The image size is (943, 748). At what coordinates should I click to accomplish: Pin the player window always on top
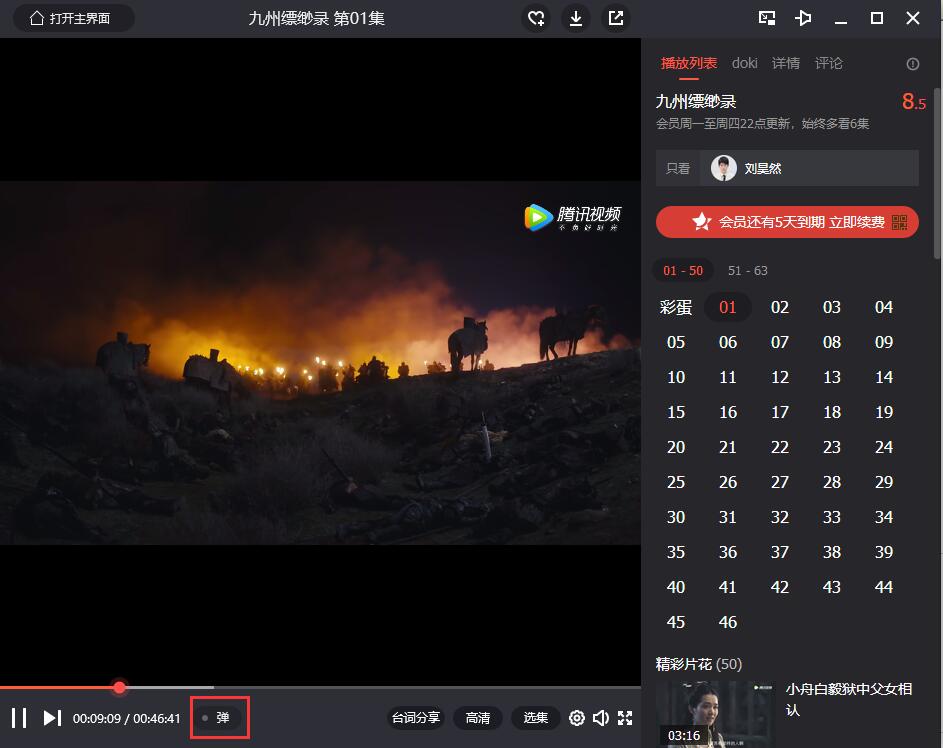pyautogui.click(x=803, y=18)
